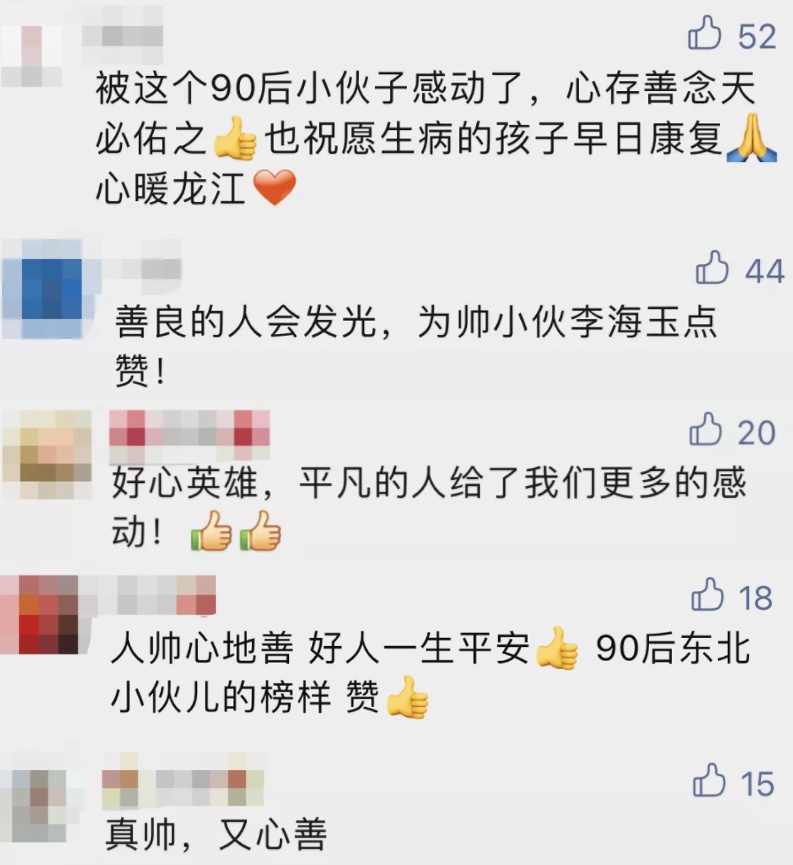
Task: Like the comment with 52 likes
Action: coord(705,33)
